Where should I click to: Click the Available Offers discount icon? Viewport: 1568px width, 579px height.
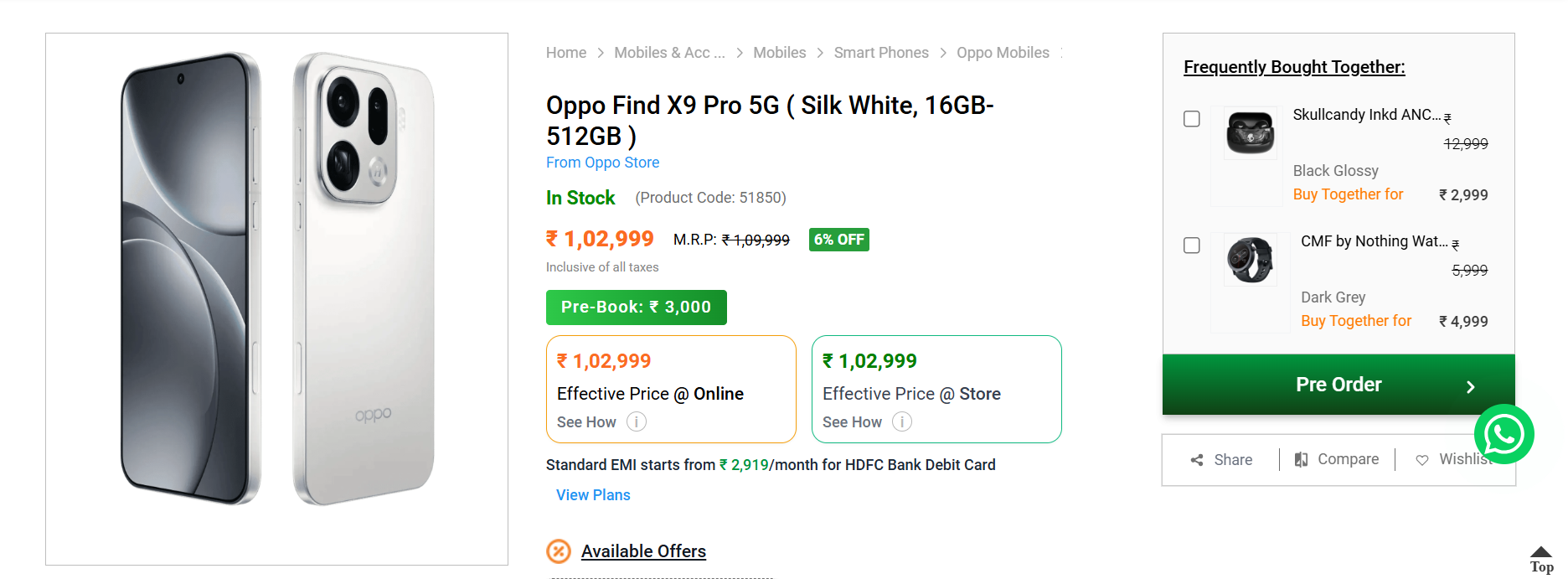coord(559,551)
